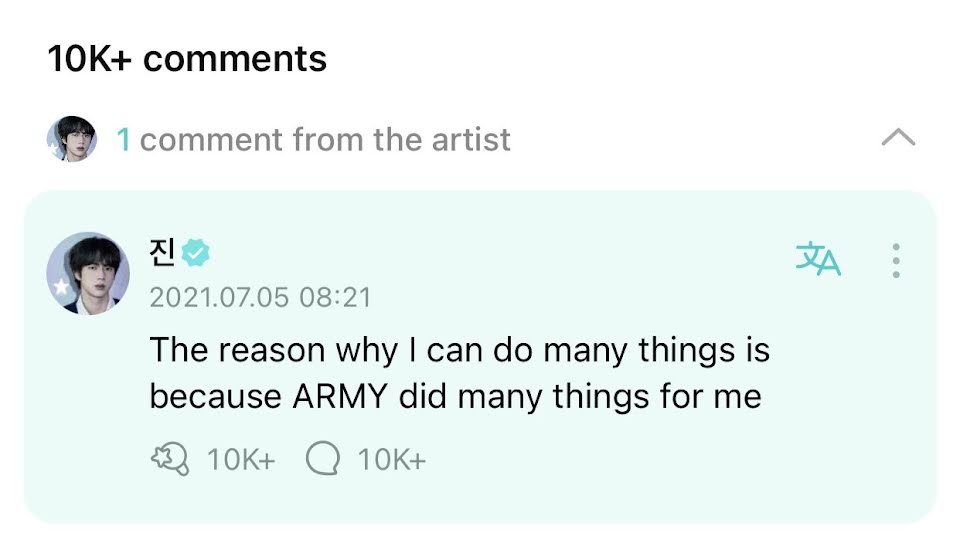Click the 10K+ count beside cheer icon
Screen dimensions: 960x540
[x=240, y=460]
